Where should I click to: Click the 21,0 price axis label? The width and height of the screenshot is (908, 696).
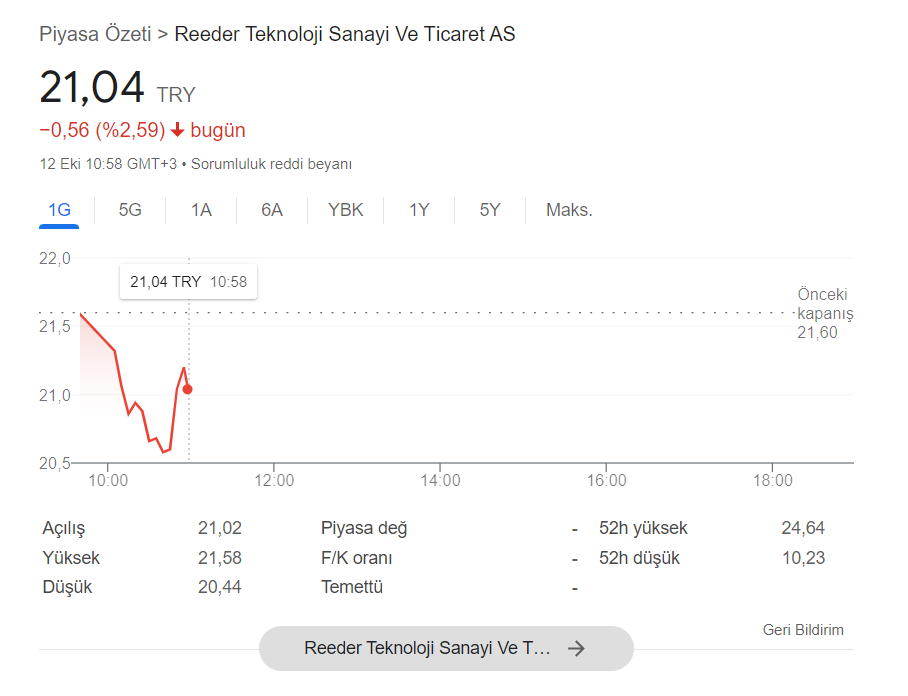54,395
